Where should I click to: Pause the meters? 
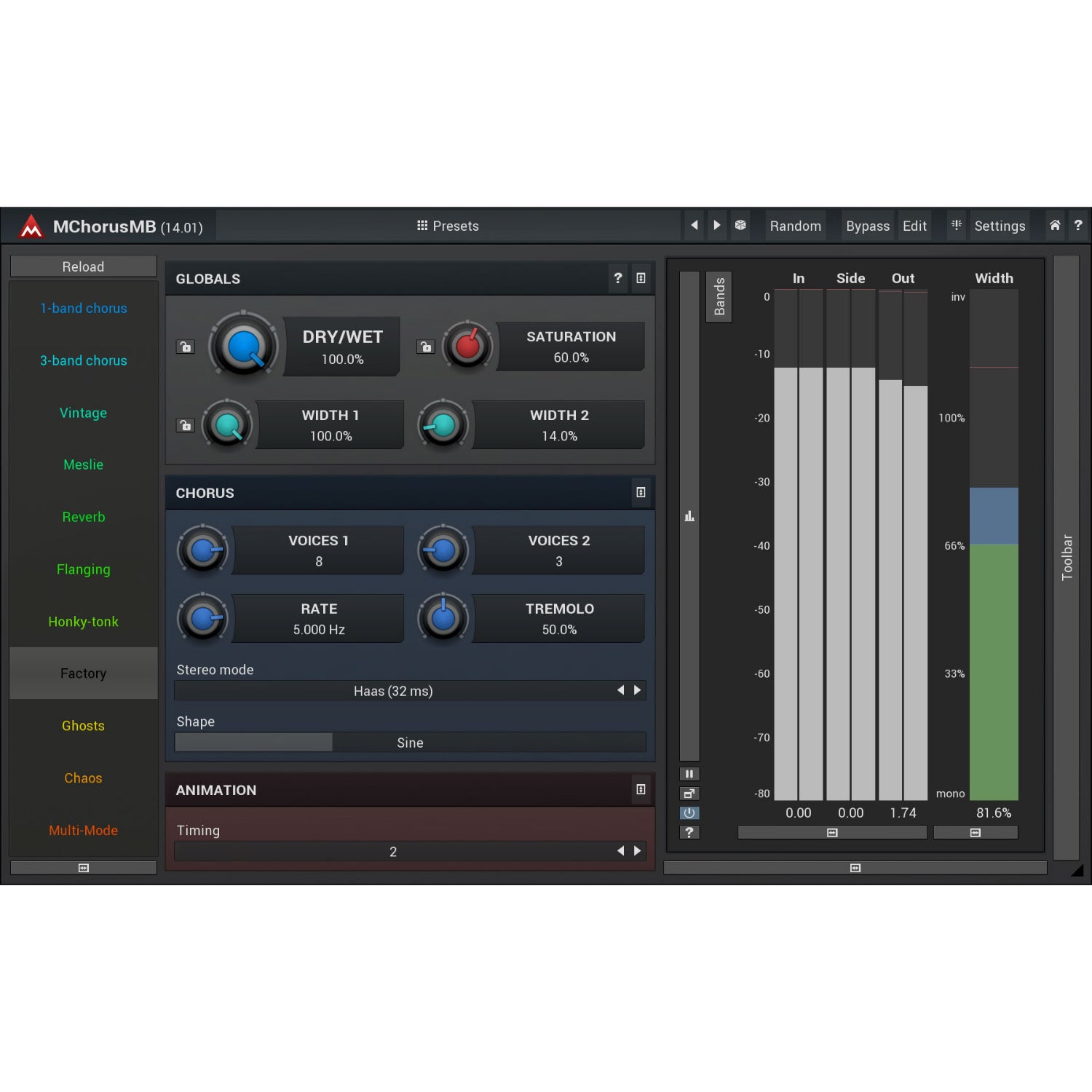click(x=689, y=774)
